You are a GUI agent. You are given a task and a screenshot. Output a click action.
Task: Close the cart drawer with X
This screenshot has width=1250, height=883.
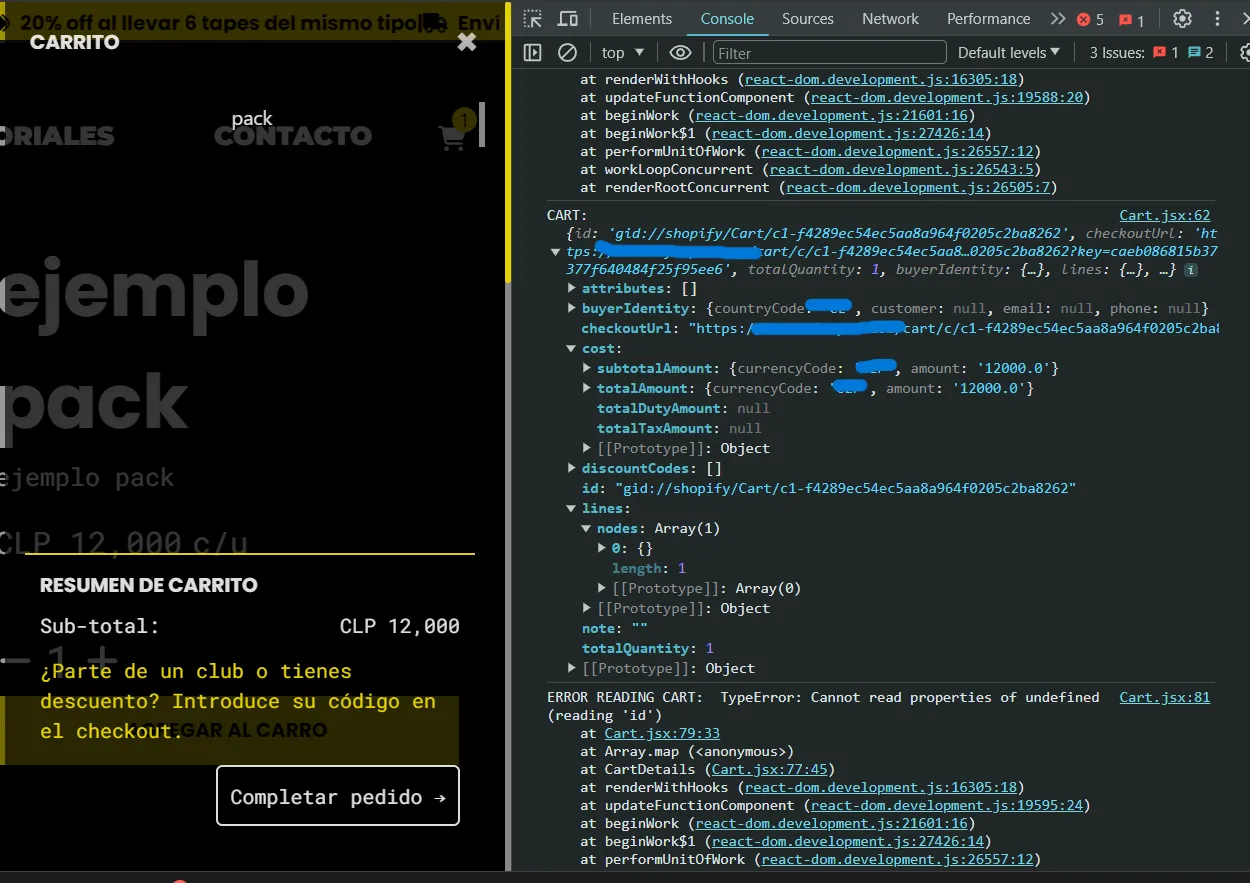pos(467,42)
